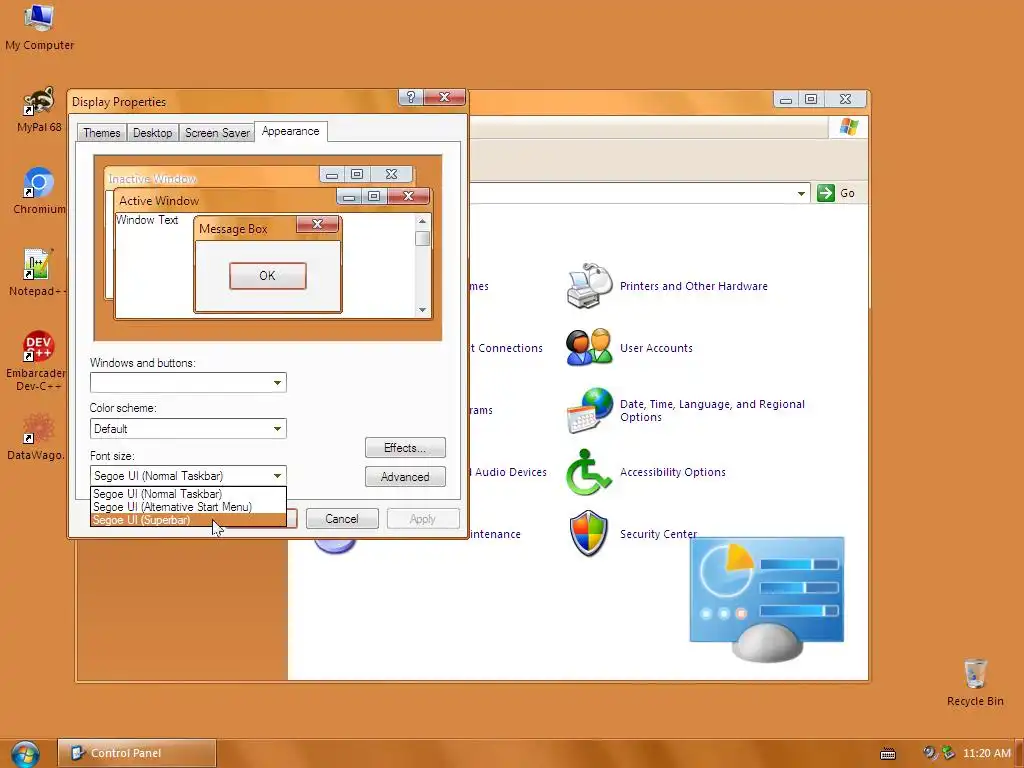
Task: Click the Cancel button
Action: (x=342, y=519)
